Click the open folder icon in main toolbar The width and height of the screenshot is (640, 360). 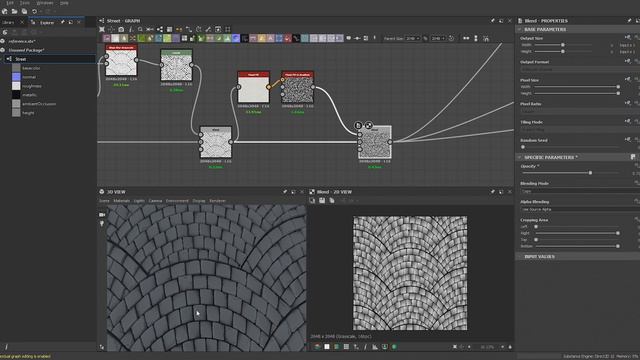[x=15, y=11]
